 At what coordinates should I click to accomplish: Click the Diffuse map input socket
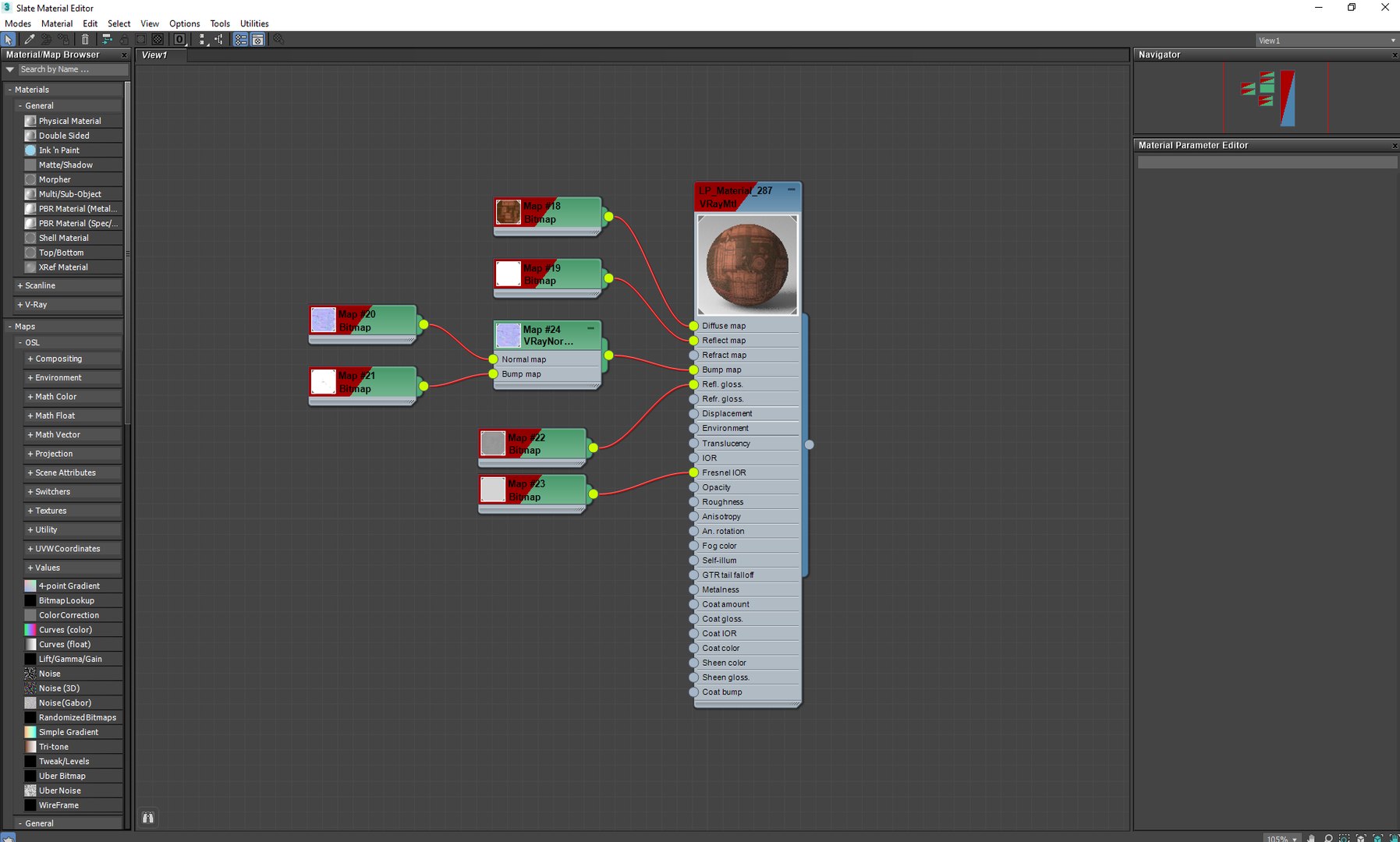[x=693, y=326]
